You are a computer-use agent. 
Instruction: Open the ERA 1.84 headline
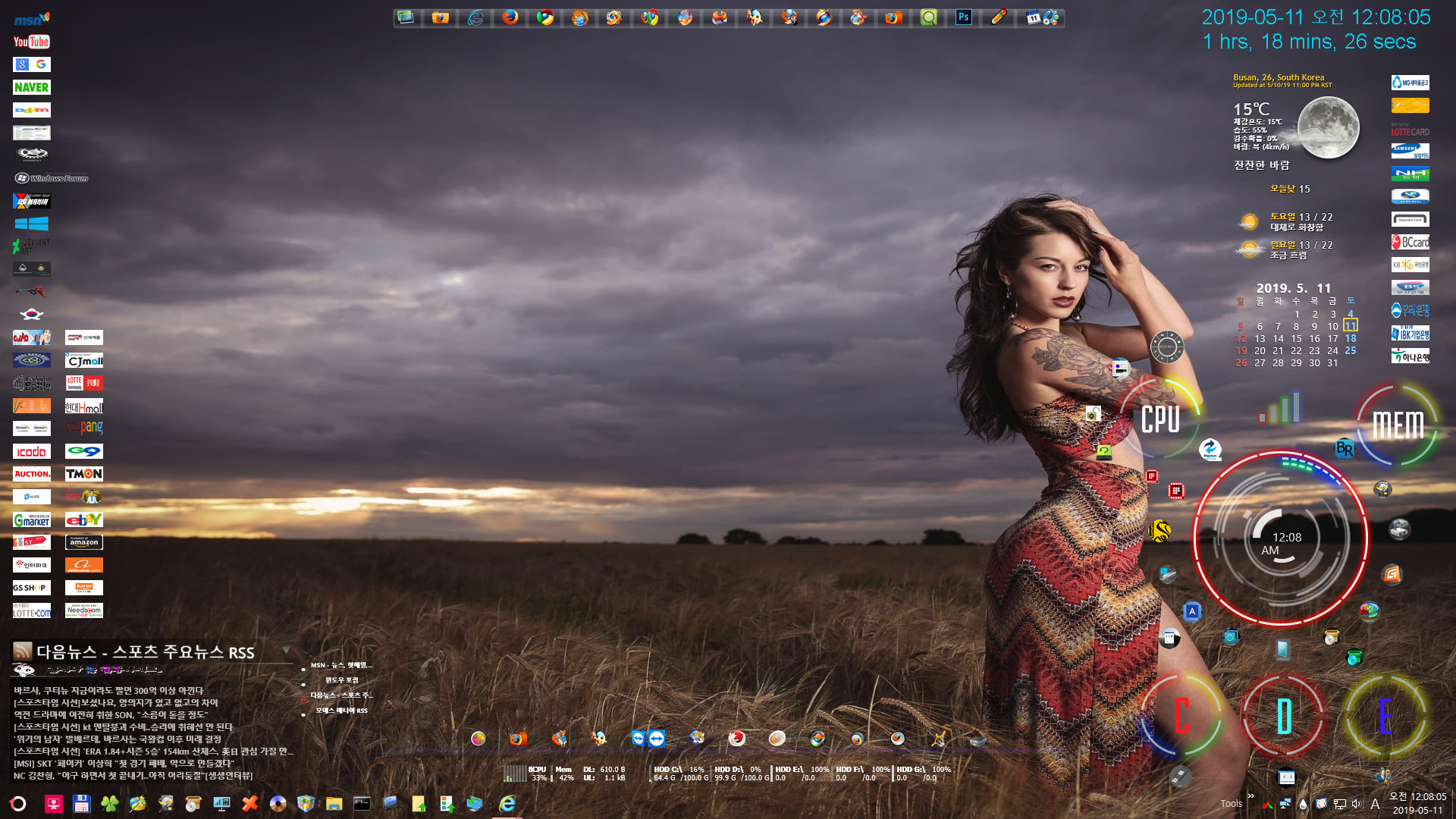click(x=153, y=752)
